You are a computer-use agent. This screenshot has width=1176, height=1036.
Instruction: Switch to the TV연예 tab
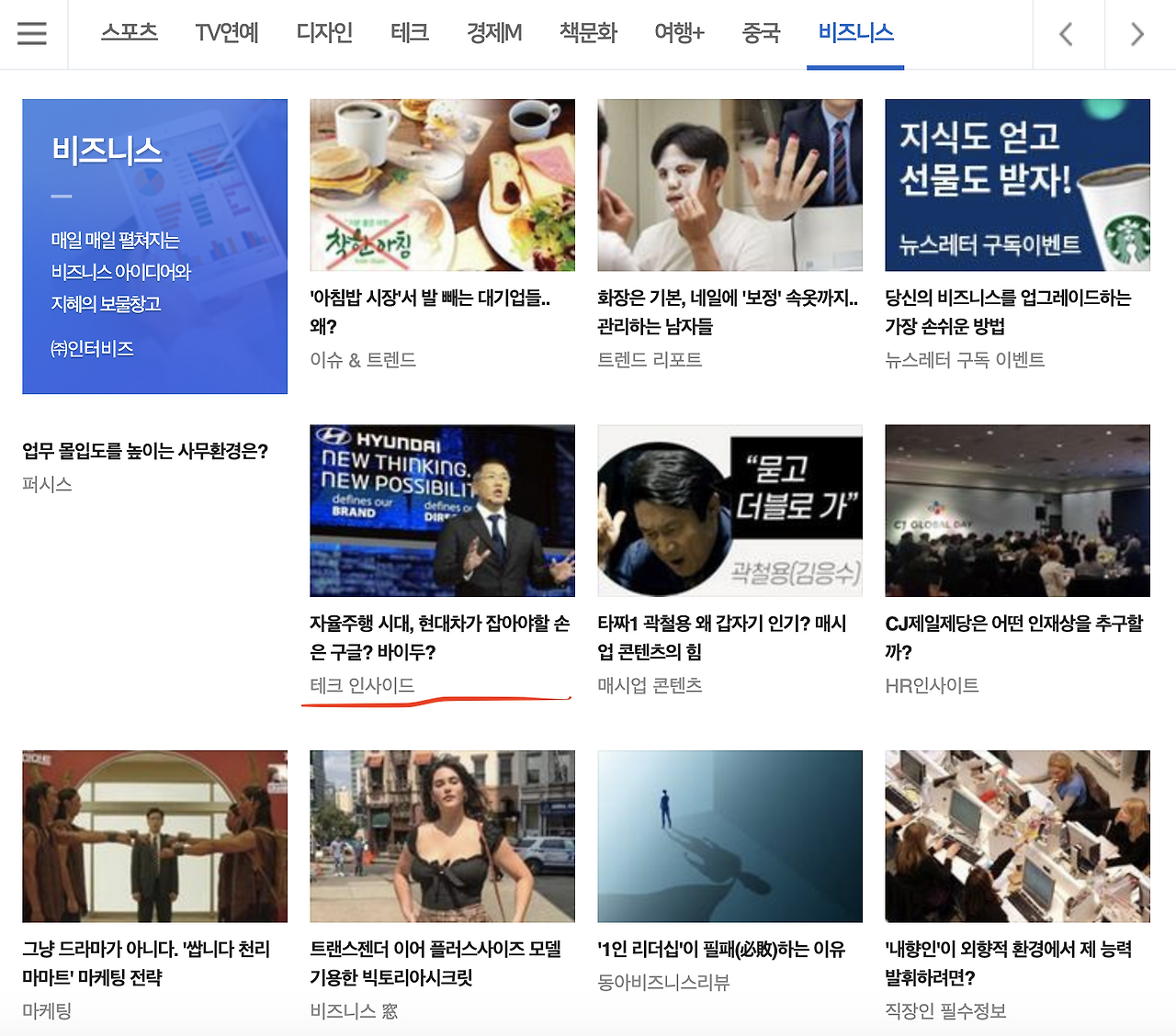click(x=226, y=32)
